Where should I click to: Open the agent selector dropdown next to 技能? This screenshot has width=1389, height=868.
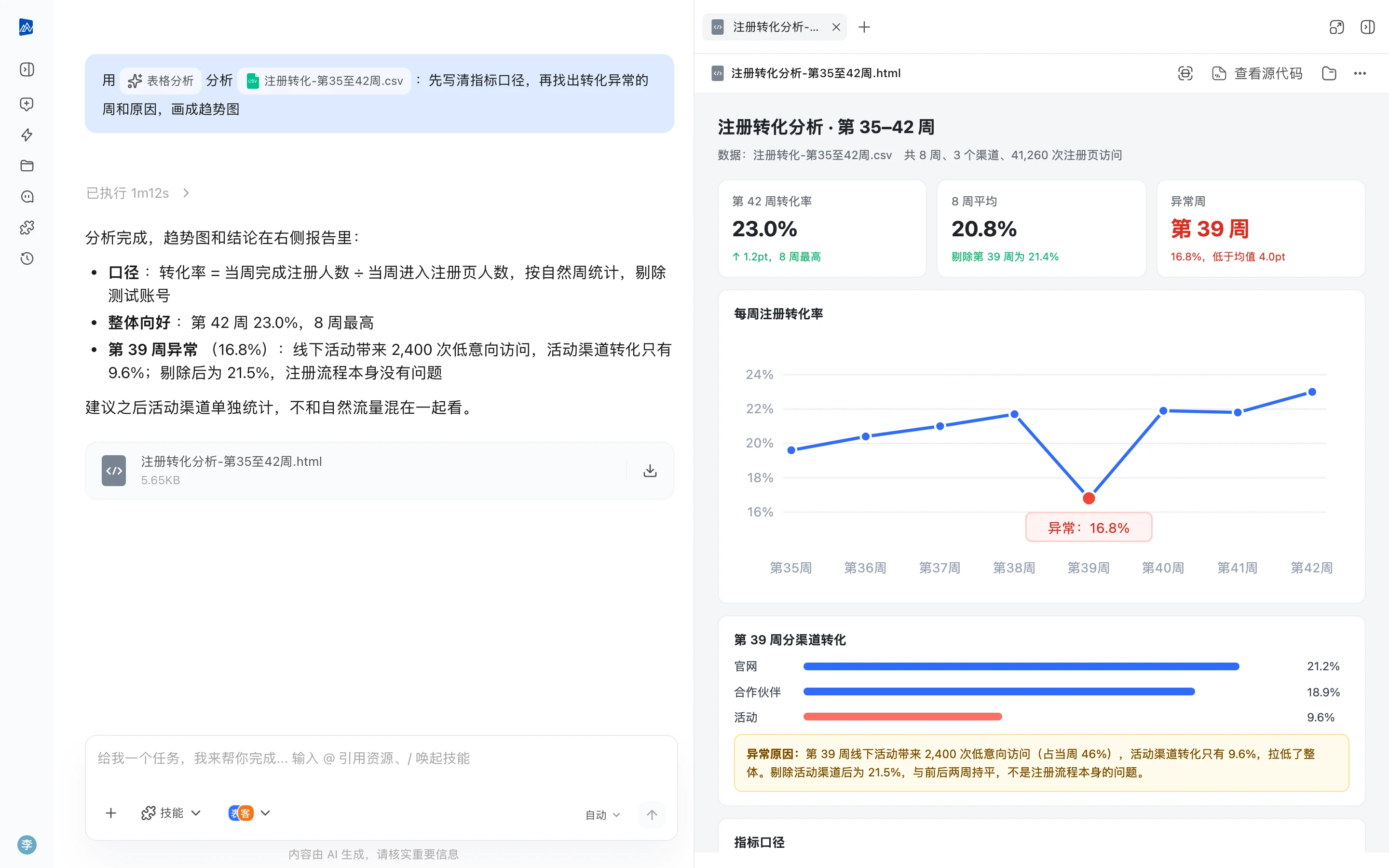pyautogui.click(x=249, y=813)
